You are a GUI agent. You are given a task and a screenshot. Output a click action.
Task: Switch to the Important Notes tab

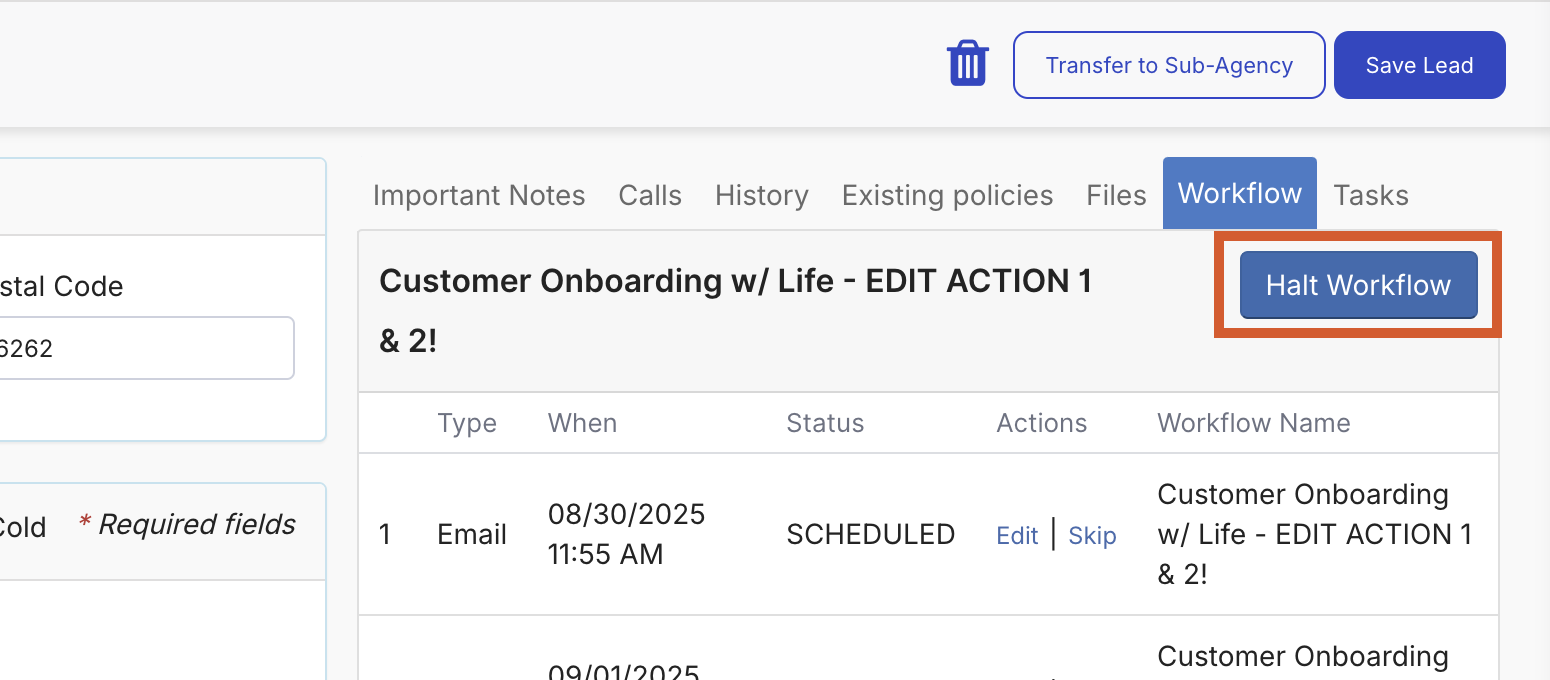(478, 195)
